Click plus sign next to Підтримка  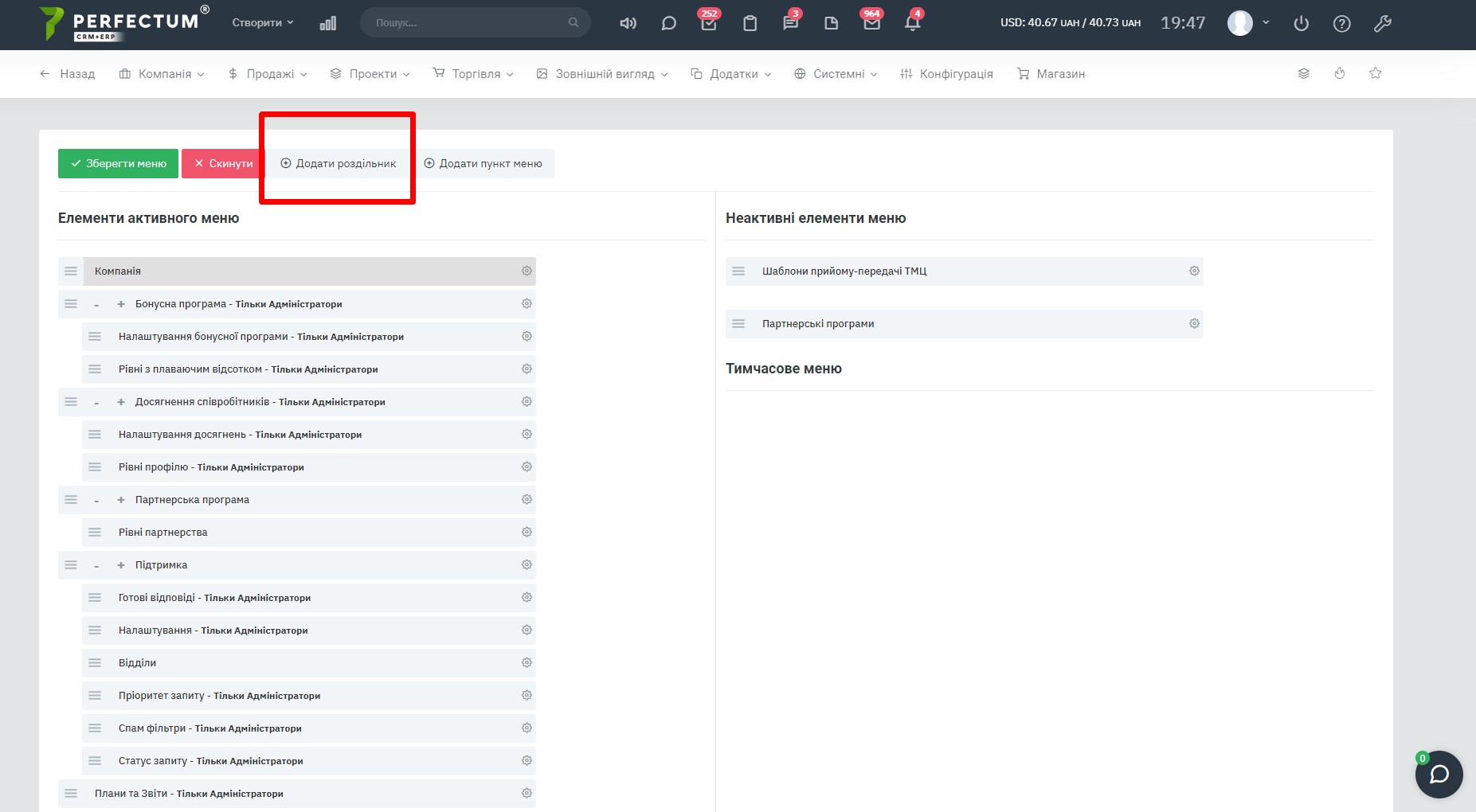121,565
